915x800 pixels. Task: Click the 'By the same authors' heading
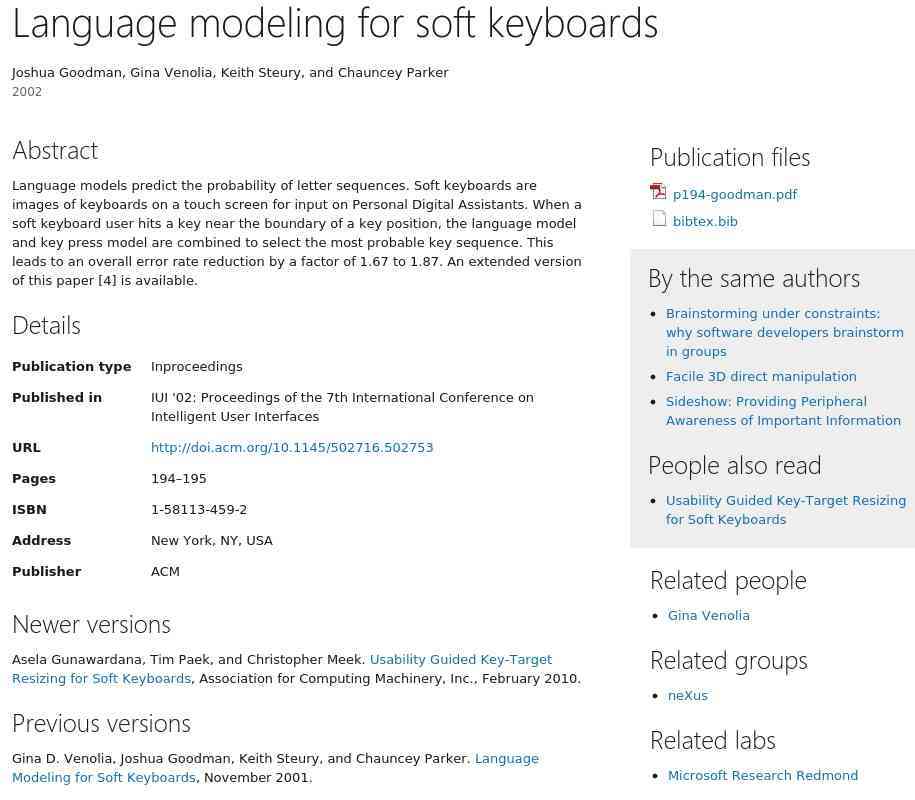coord(754,279)
